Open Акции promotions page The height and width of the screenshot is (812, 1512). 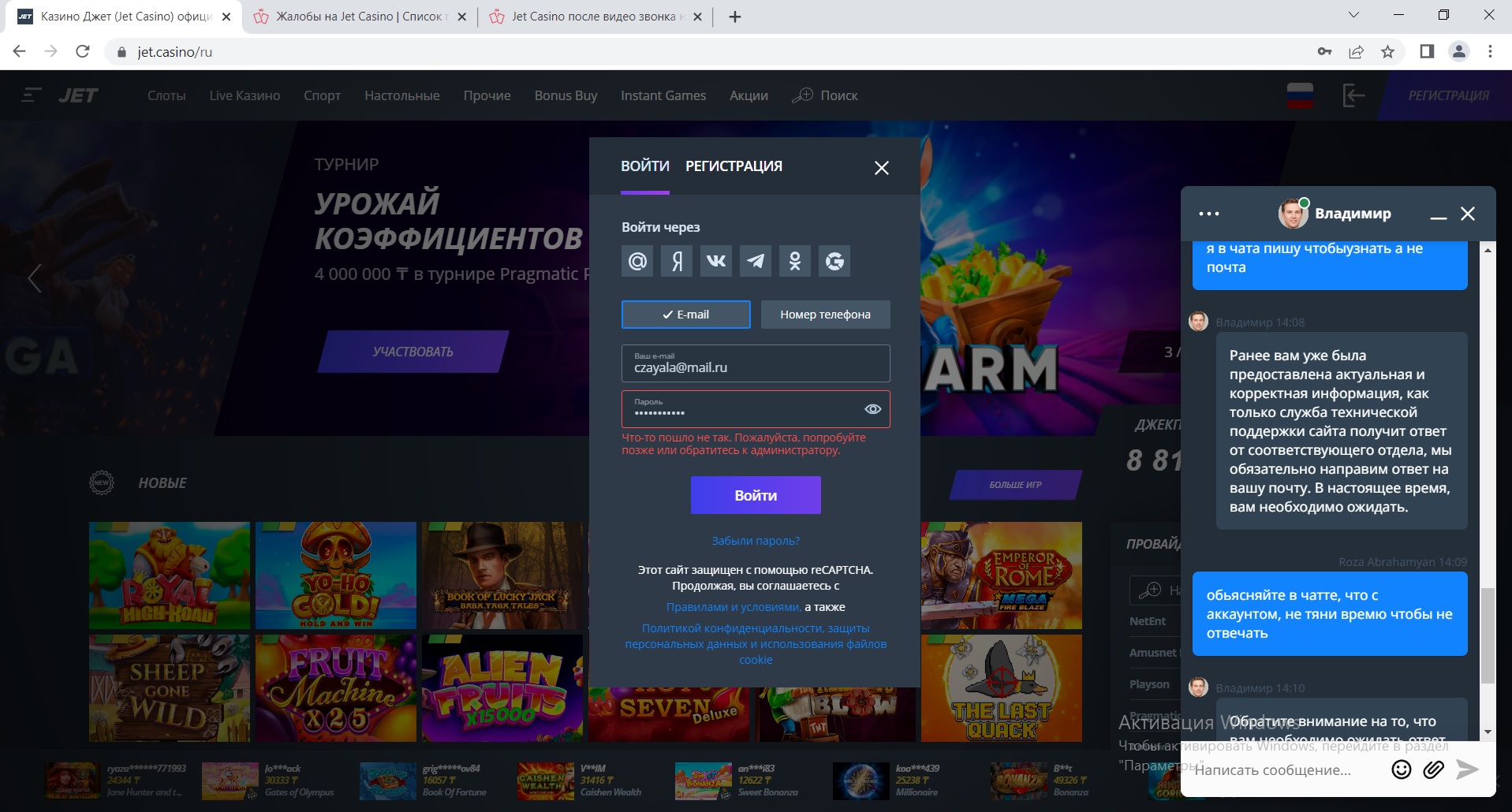pos(749,95)
